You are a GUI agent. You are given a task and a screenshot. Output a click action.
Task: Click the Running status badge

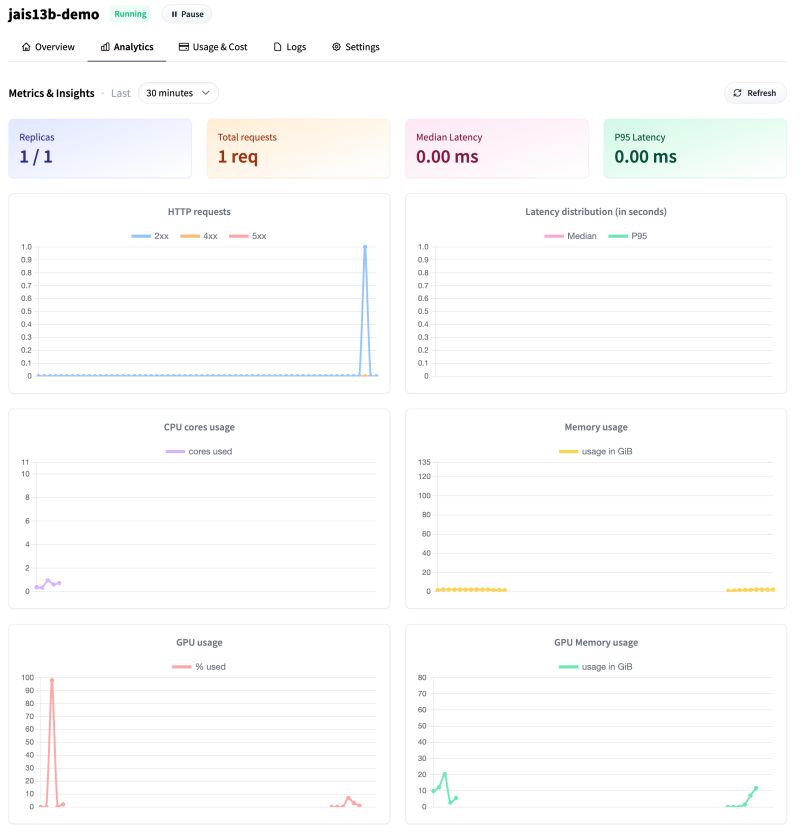click(x=131, y=14)
